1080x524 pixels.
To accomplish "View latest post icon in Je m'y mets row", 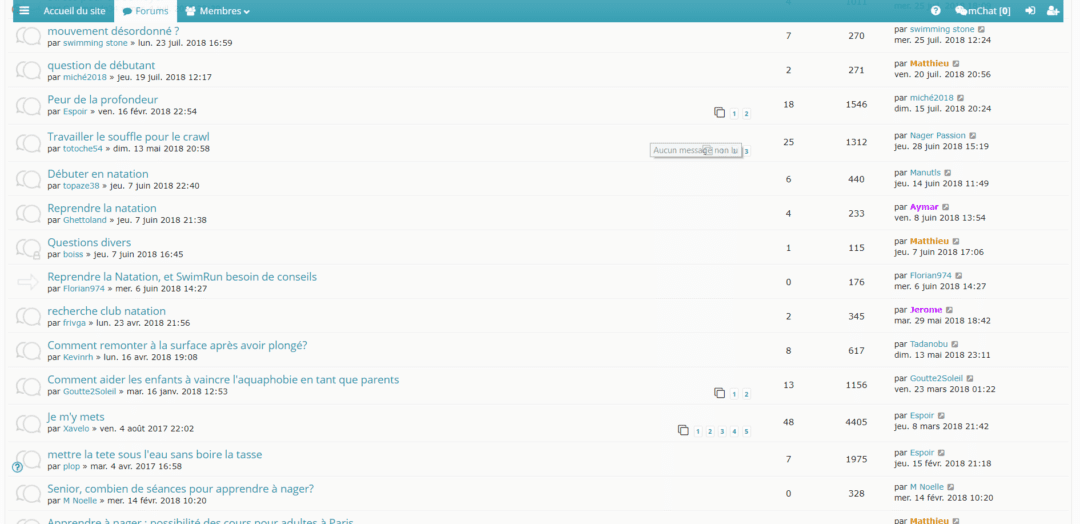I will (942, 416).
